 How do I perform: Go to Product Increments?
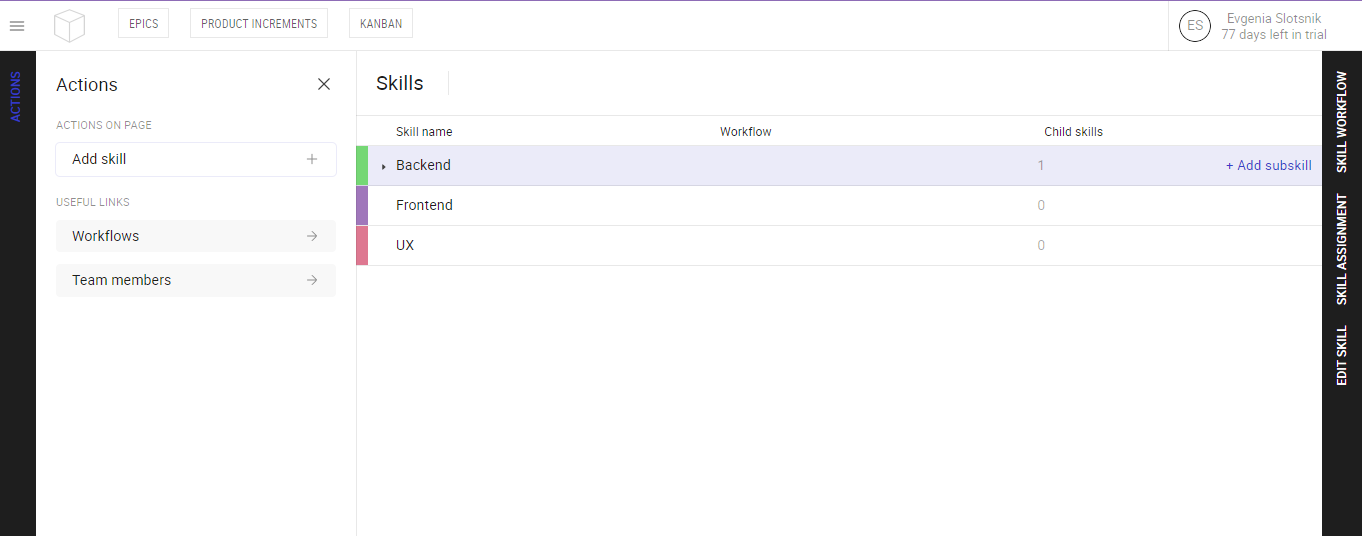pyautogui.click(x=259, y=24)
